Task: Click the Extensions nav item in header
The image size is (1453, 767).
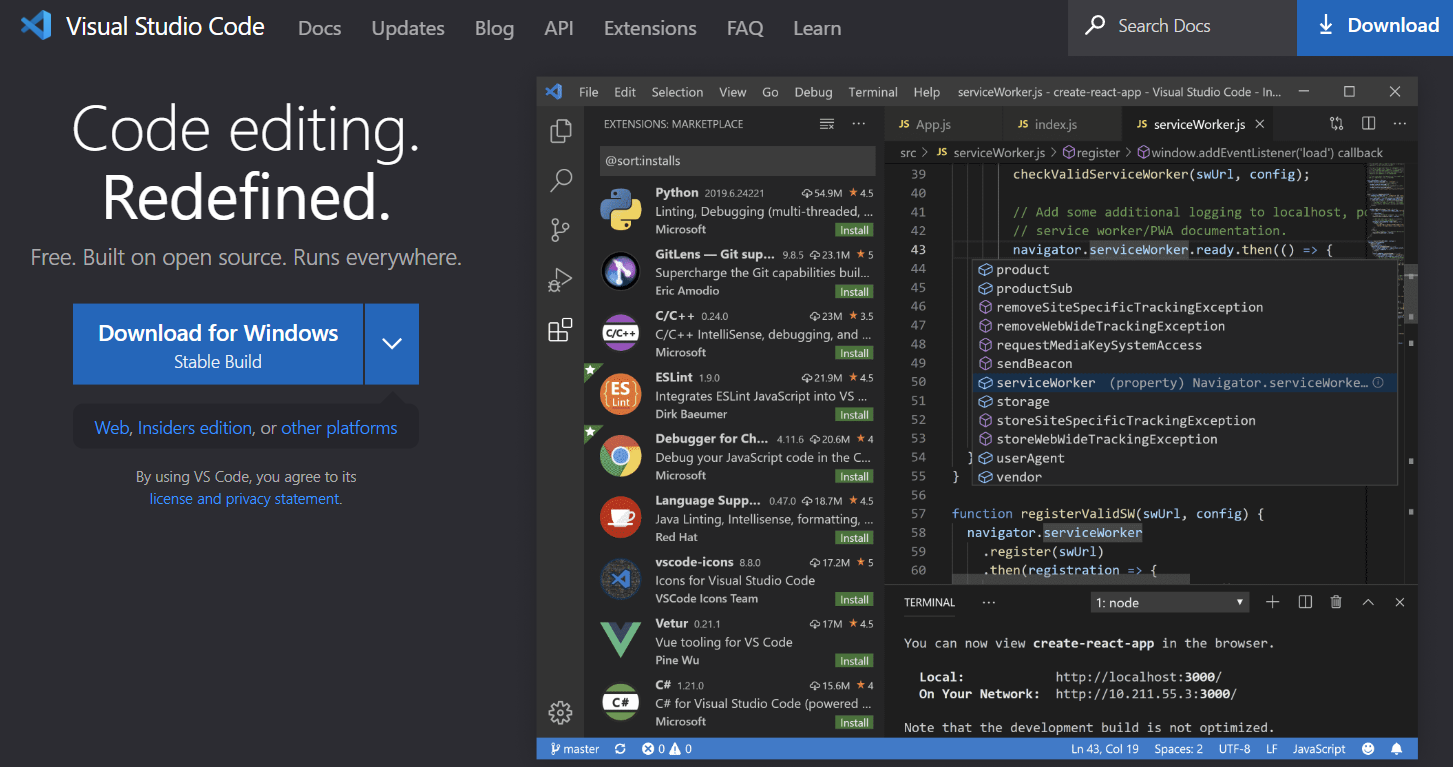Action: [x=650, y=28]
